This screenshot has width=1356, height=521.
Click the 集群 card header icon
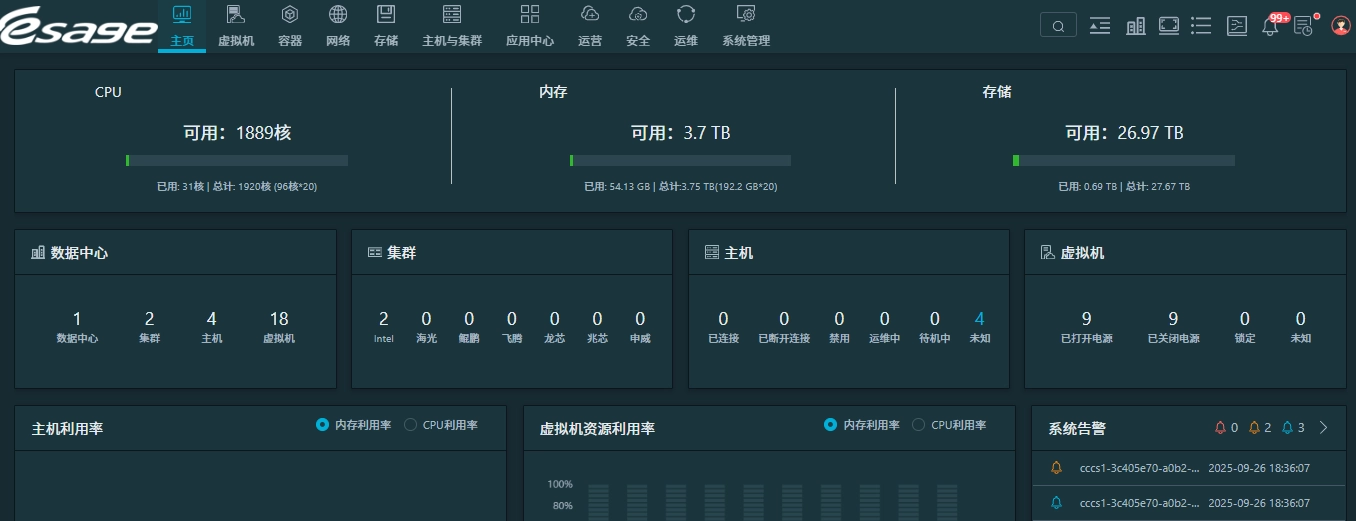click(x=375, y=253)
